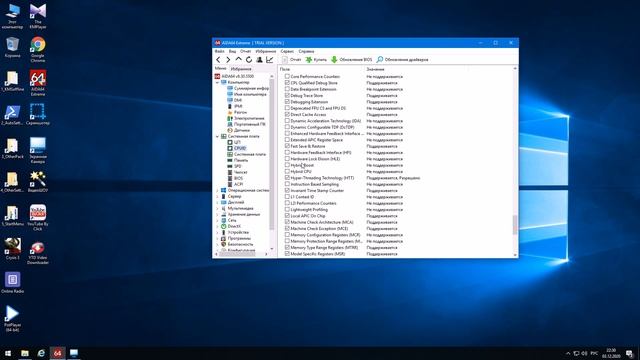Select the Датчики tree item
The height and width of the screenshot is (360, 640).
(x=238, y=130)
